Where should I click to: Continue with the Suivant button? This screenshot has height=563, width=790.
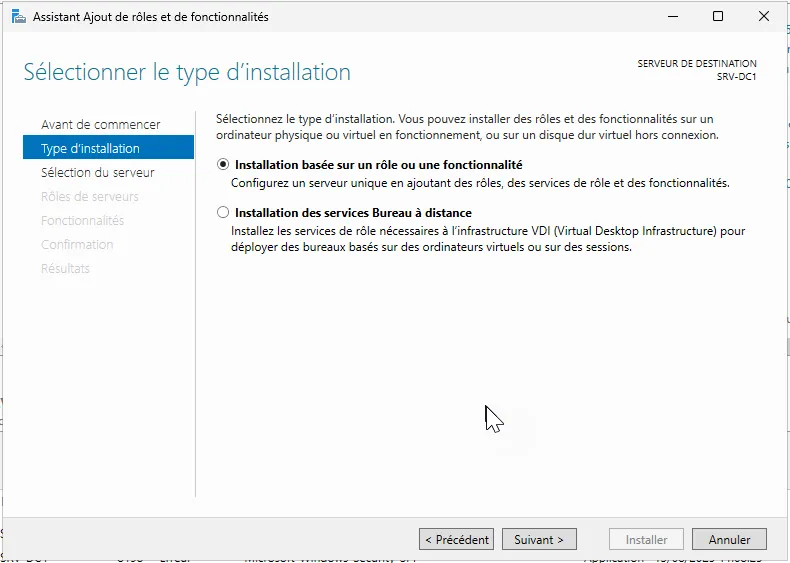pyautogui.click(x=539, y=539)
